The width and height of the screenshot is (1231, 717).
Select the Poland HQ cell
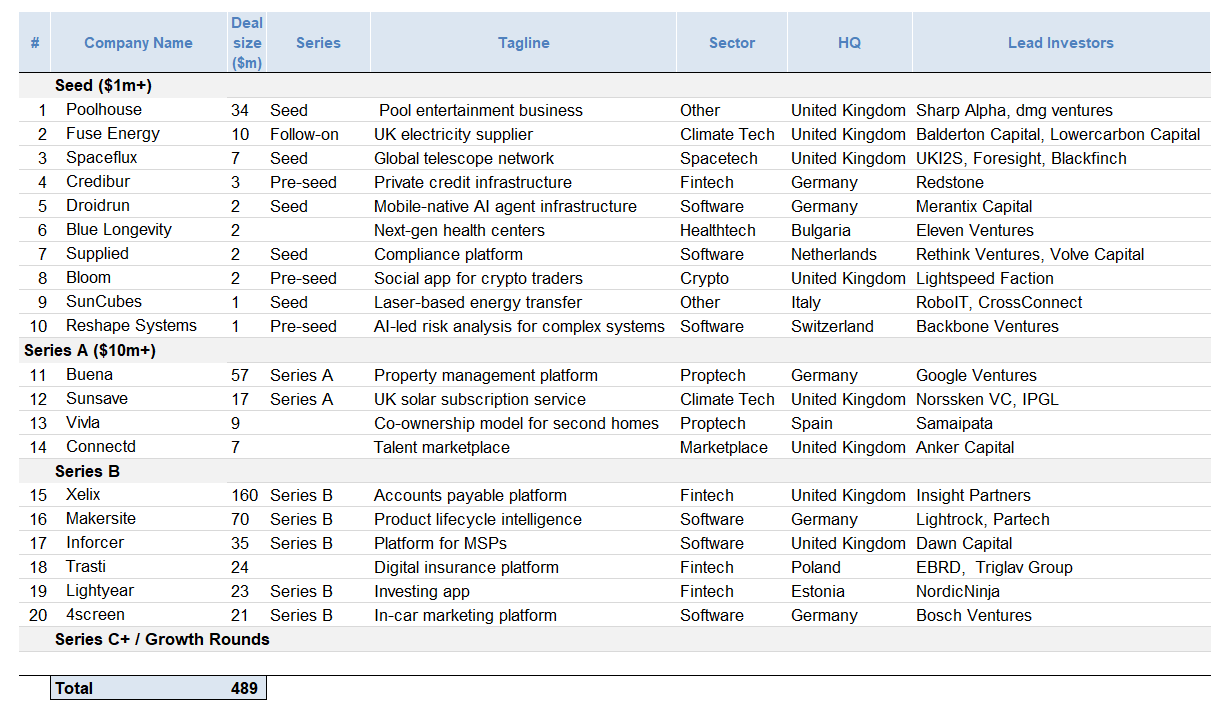pos(816,567)
